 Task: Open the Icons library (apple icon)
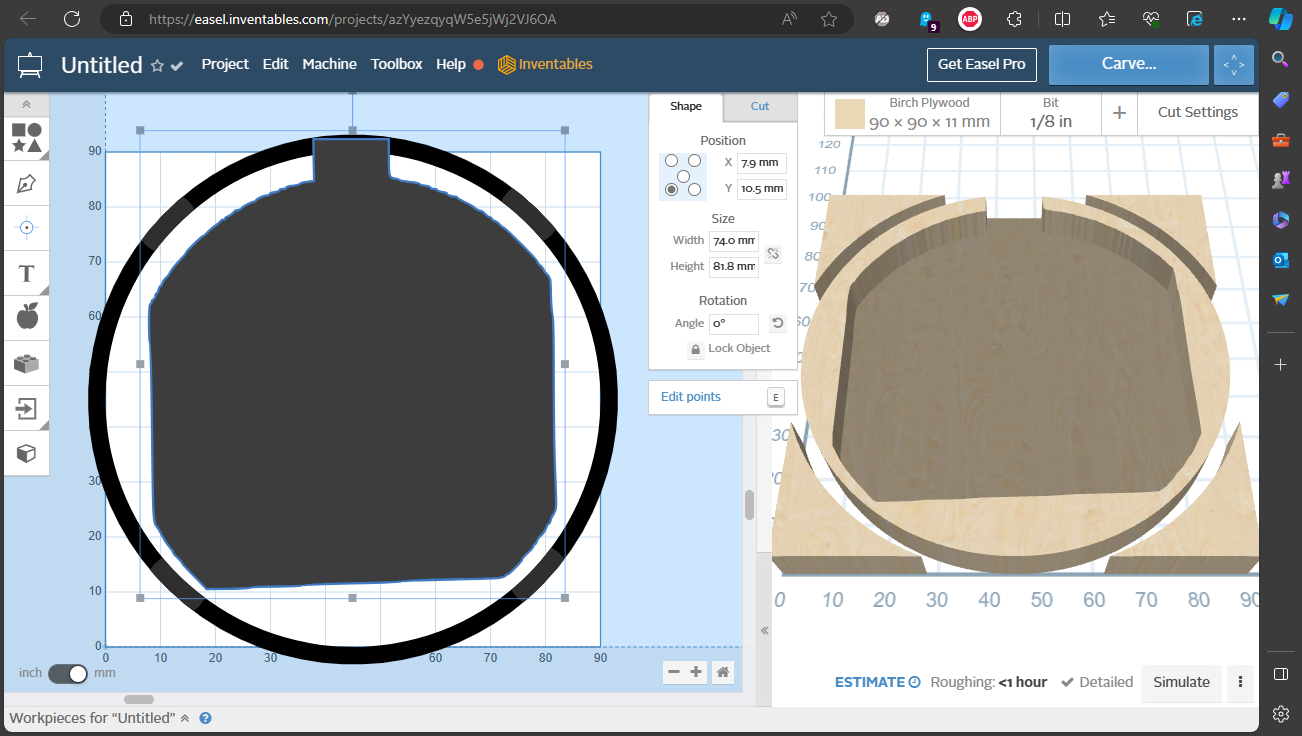(27, 318)
